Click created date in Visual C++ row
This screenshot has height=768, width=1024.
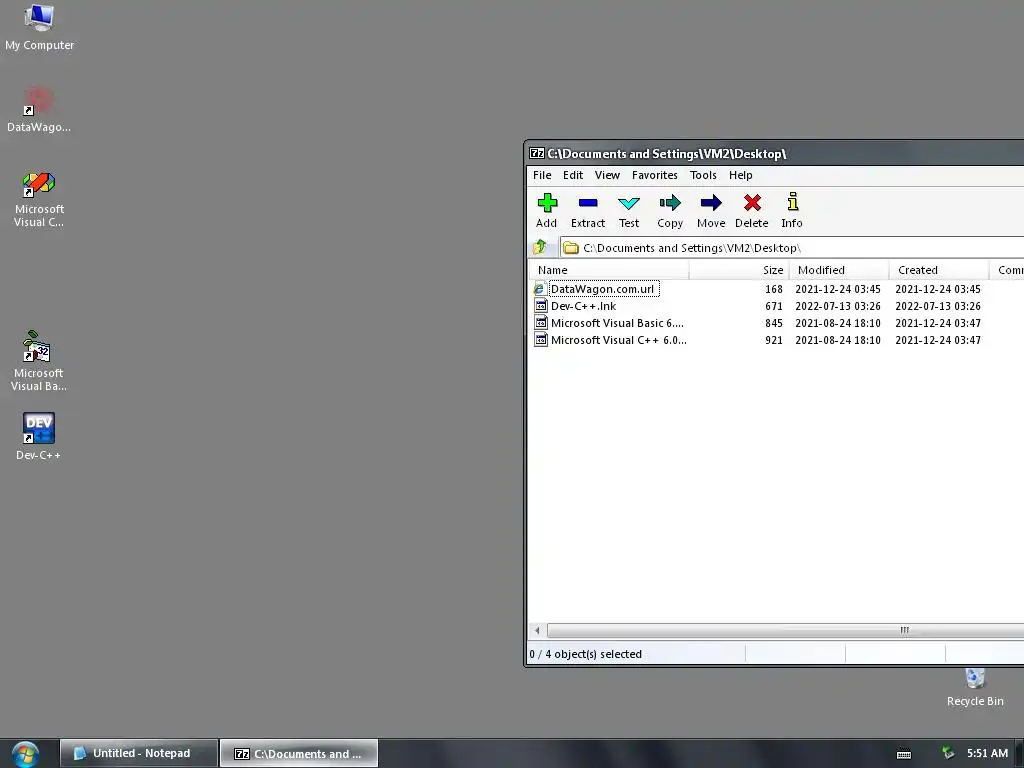[938, 340]
